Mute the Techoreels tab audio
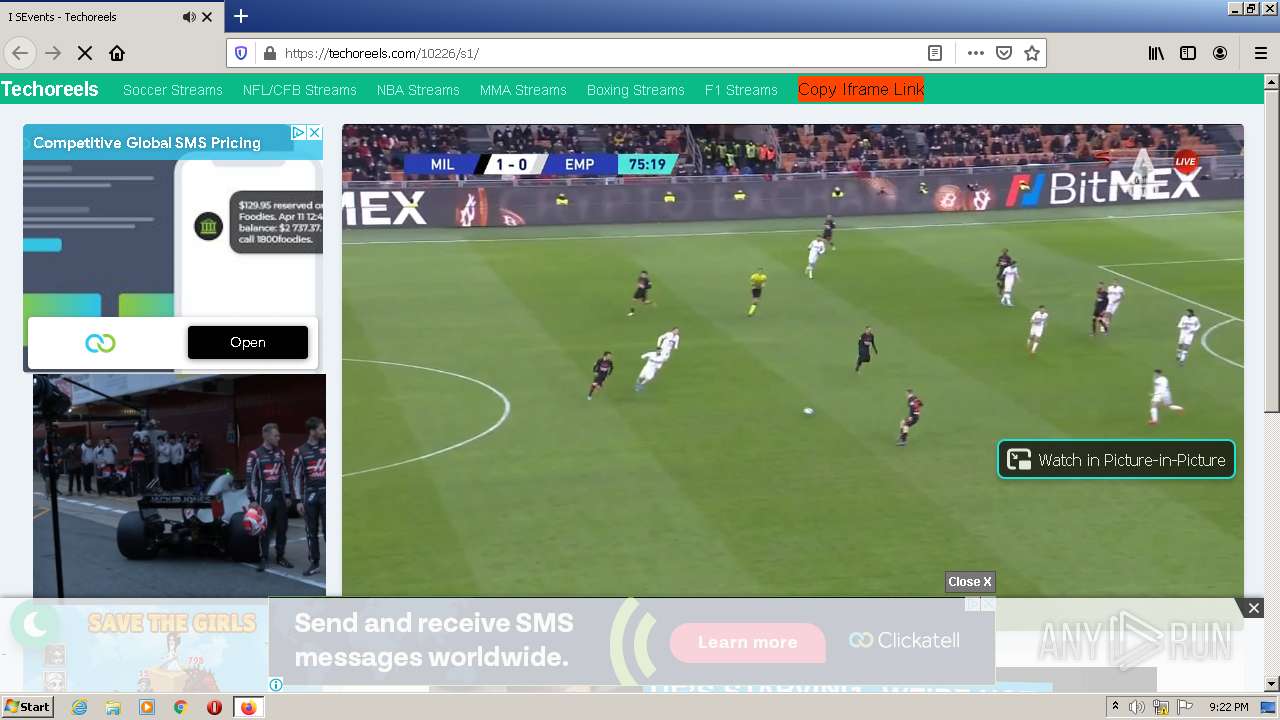The width and height of the screenshot is (1280, 720). [189, 17]
